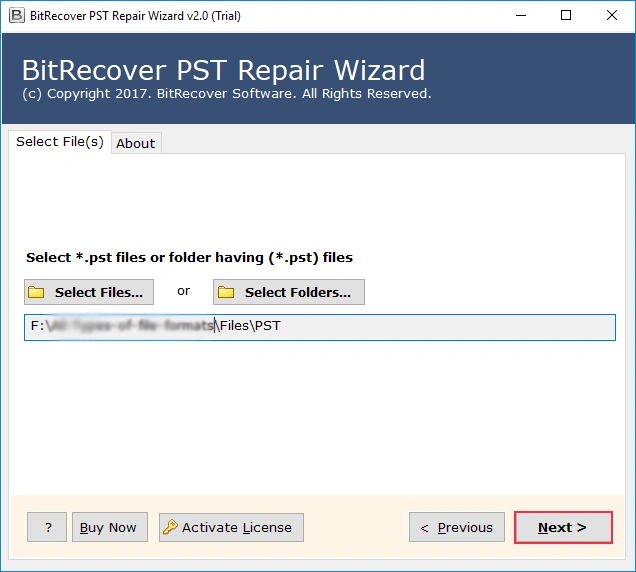Close the PST Repair Wizard window
Screen dimensions: 636x572
point(612,15)
